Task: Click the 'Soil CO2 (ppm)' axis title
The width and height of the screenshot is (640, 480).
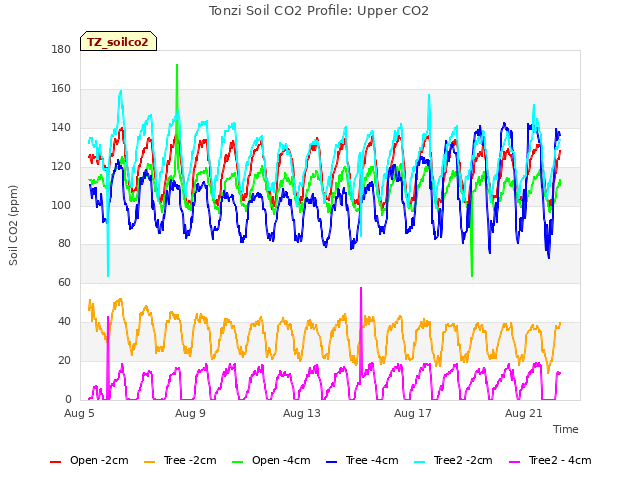Action: [13, 225]
